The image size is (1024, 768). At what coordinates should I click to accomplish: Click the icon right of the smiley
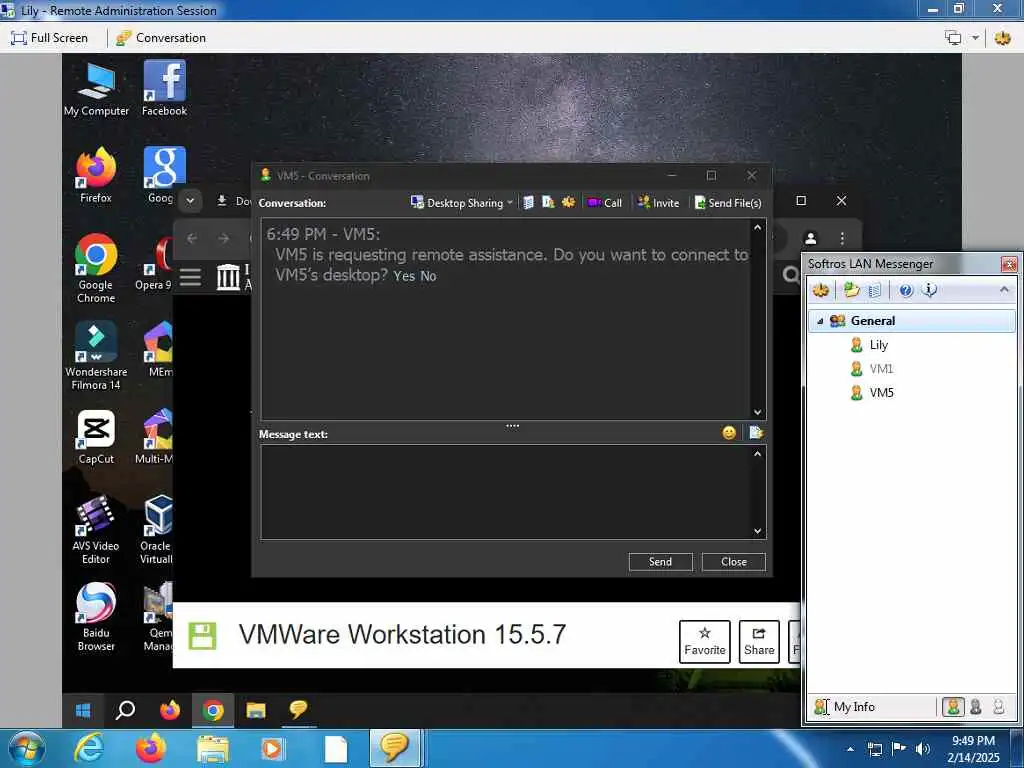tap(756, 432)
